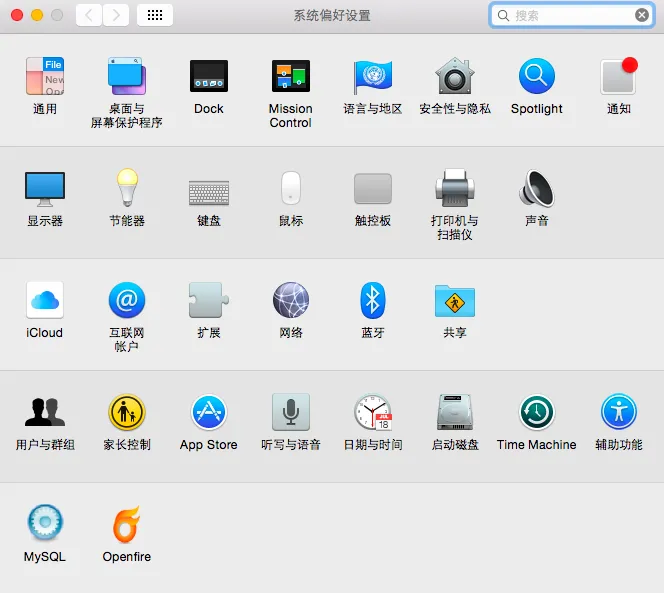Clear the search field with the X
Image resolution: width=664 pixels, height=593 pixels.
click(x=642, y=15)
